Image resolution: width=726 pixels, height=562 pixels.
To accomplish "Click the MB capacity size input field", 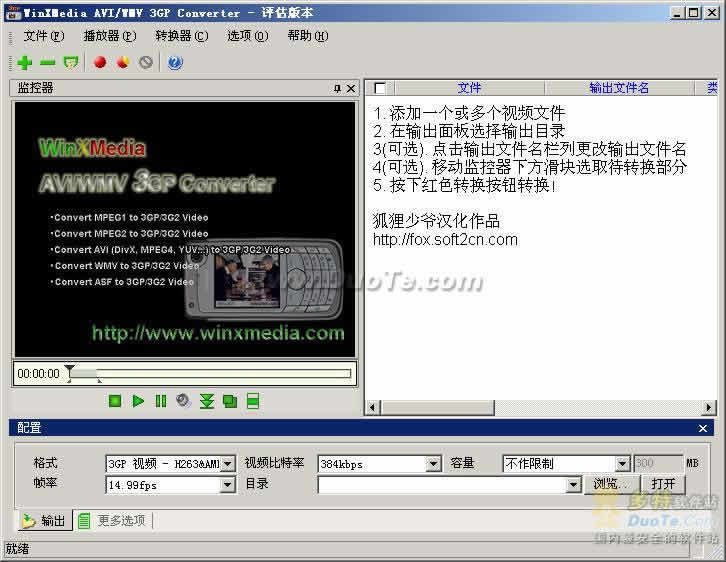I will [x=658, y=463].
